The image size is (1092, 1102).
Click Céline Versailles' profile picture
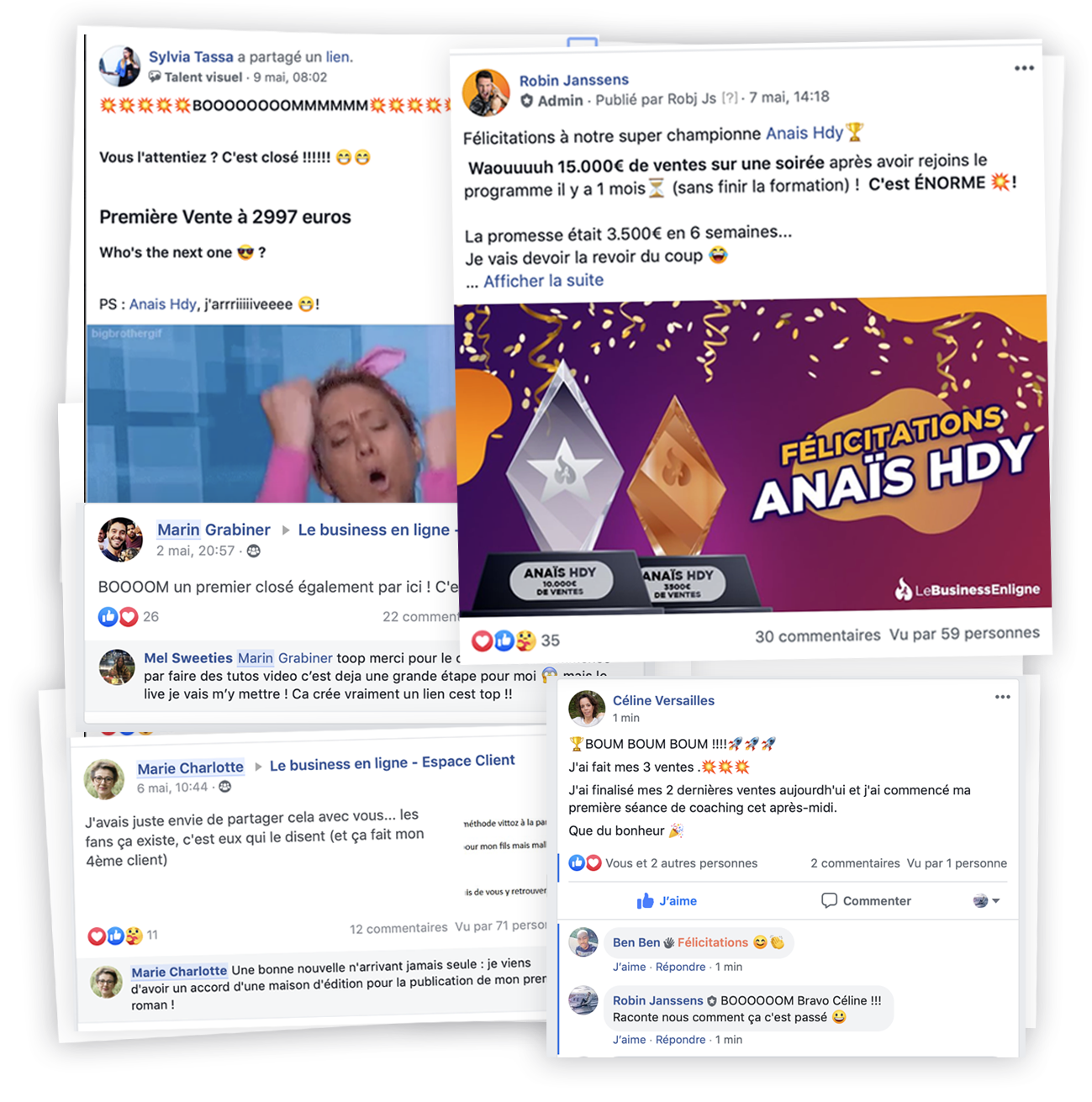587,708
